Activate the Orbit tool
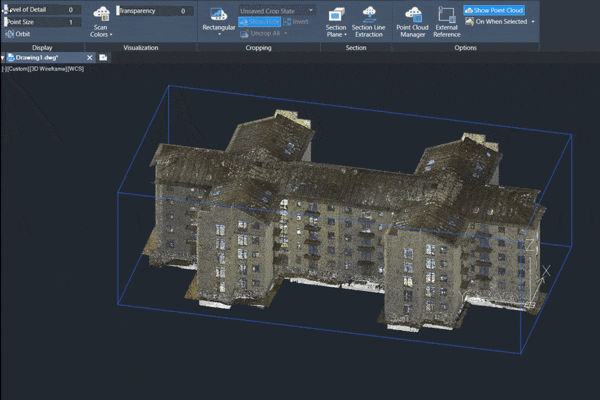This screenshot has height=400, width=600. pos(18,34)
